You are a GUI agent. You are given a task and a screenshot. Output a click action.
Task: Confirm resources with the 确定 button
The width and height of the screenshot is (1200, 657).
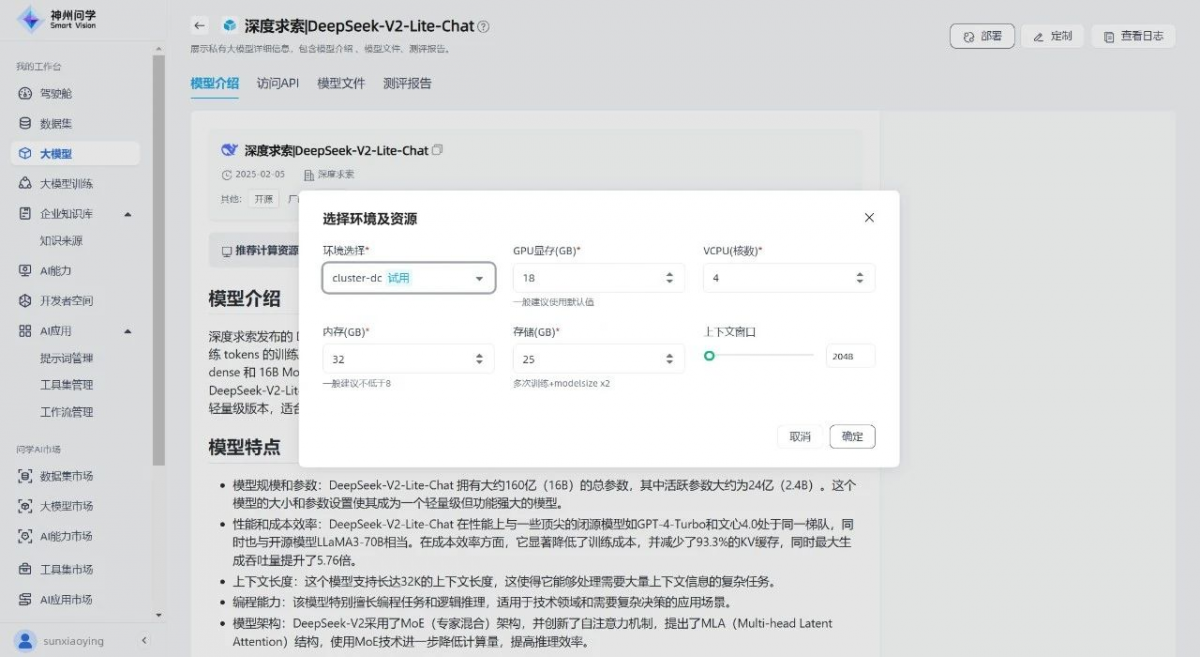point(852,436)
